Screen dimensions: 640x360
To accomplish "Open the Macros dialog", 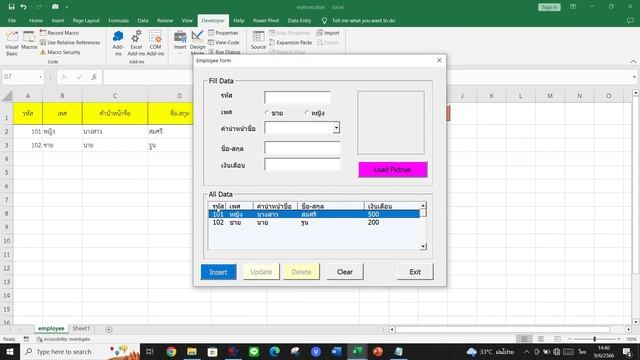I will pyautogui.click(x=29, y=41).
